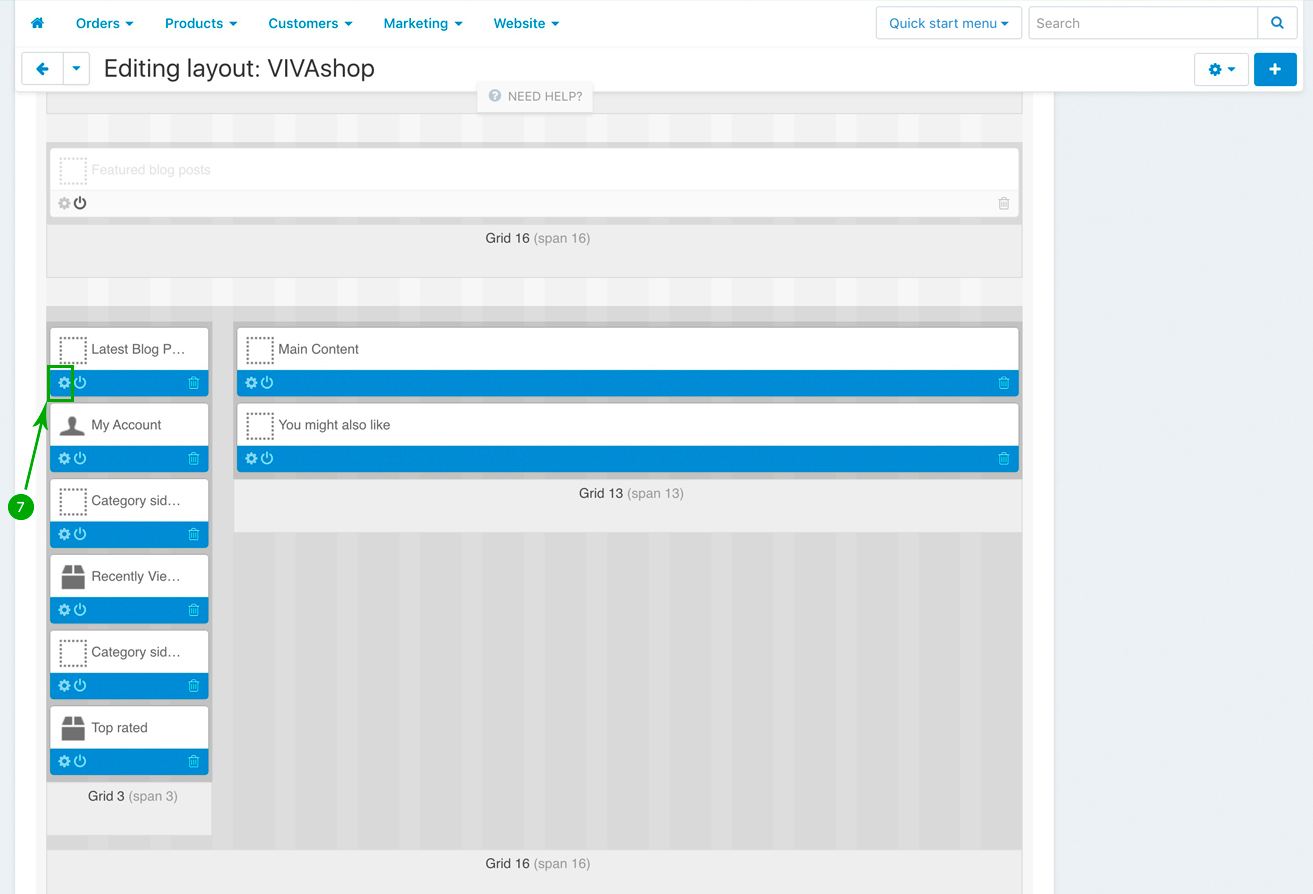Open settings gear for Main Content block
This screenshot has height=894, width=1313.
[x=251, y=383]
